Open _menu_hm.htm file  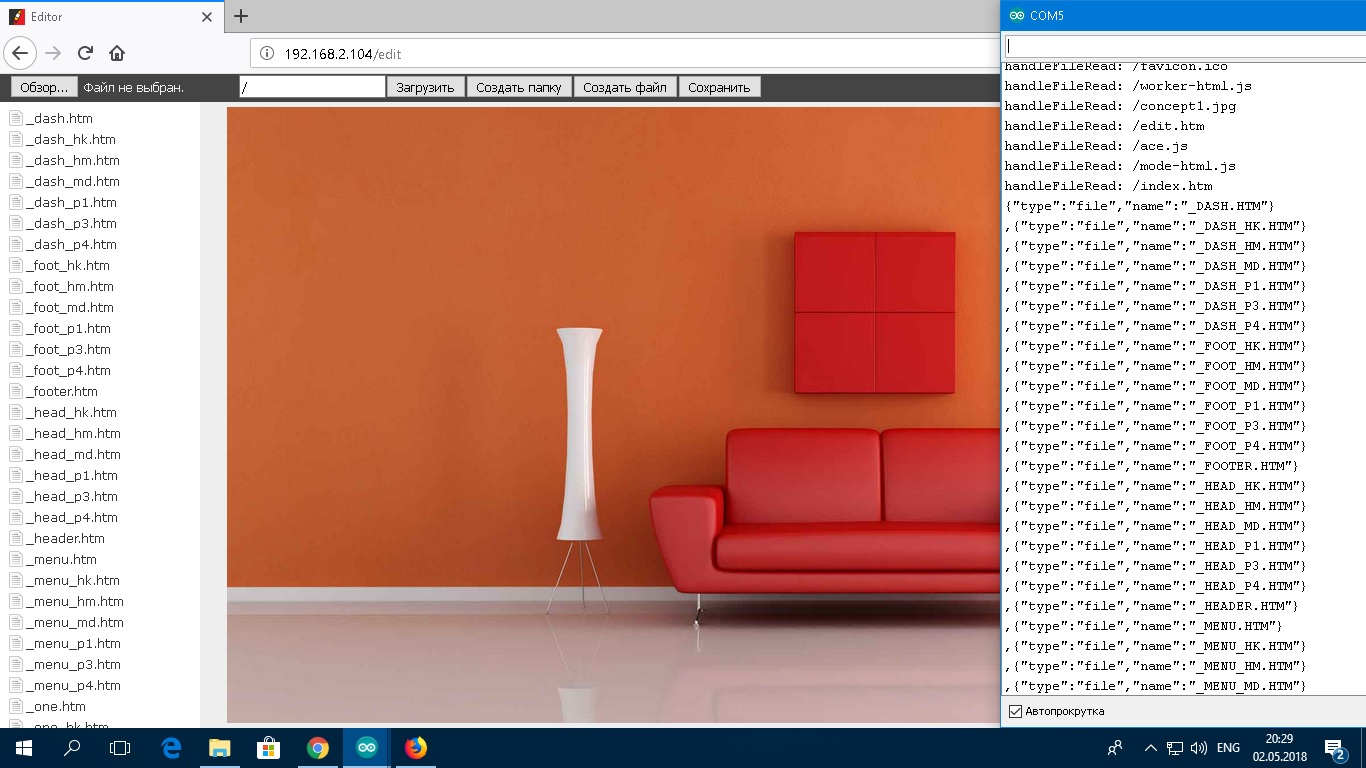[x=75, y=601]
